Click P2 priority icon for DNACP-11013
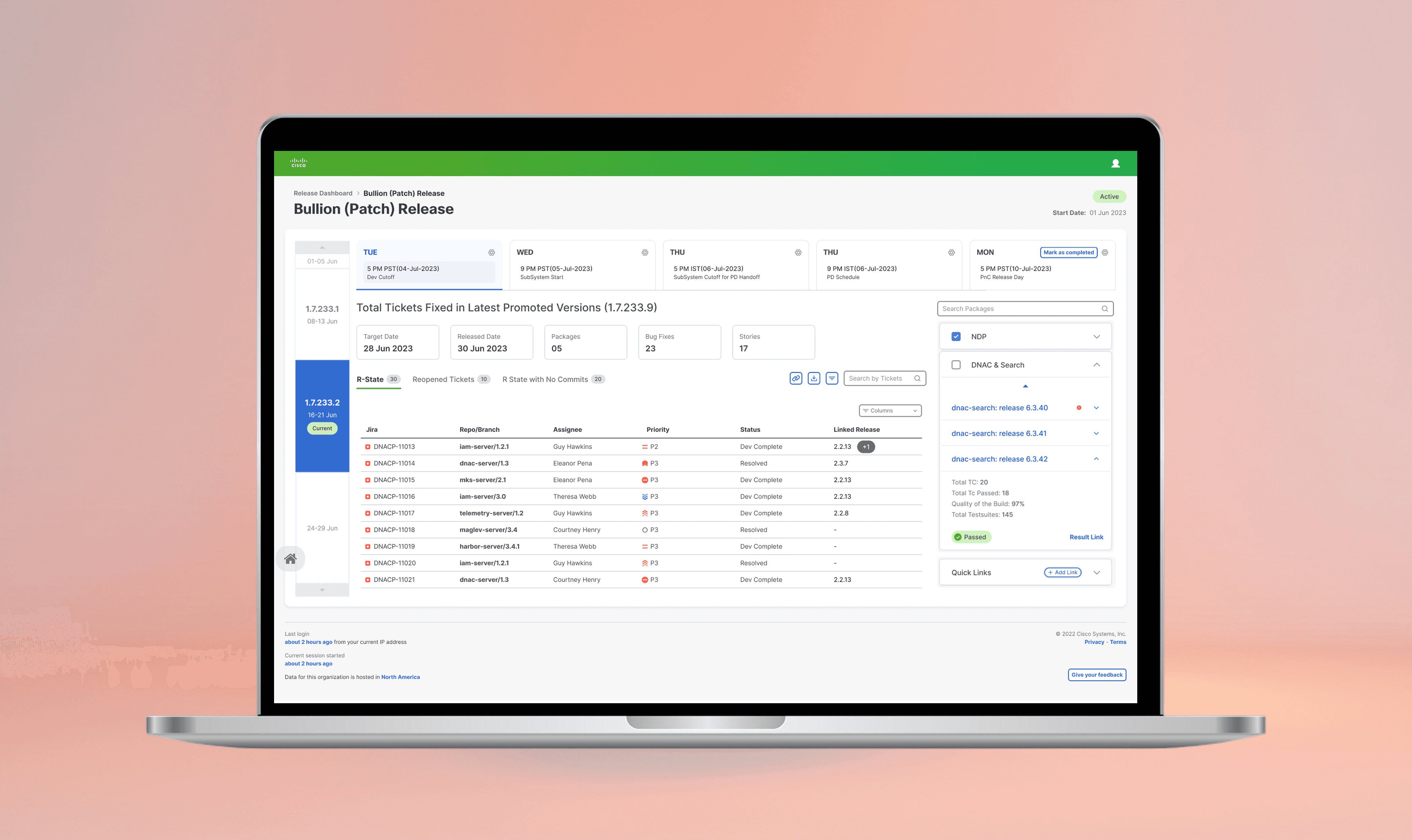Image resolution: width=1412 pixels, height=840 pixels. coord(645,447)
